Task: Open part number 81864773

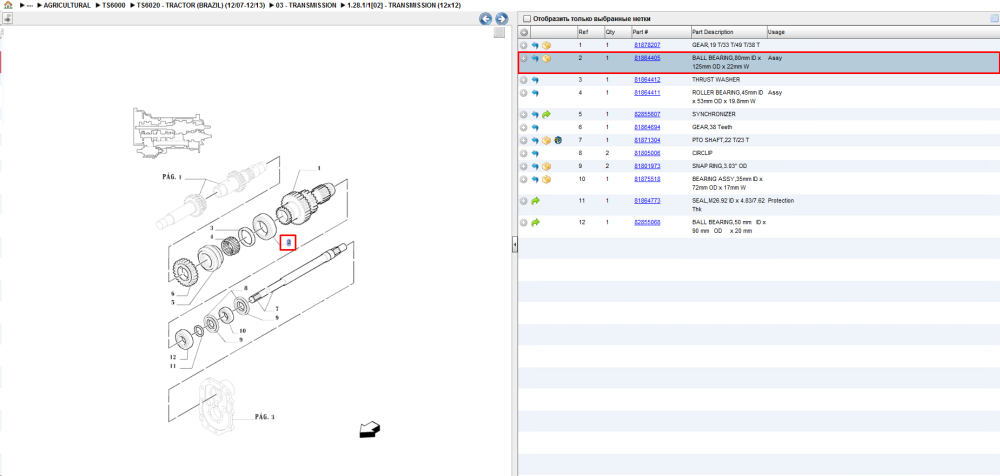Action: click(647, 201)
